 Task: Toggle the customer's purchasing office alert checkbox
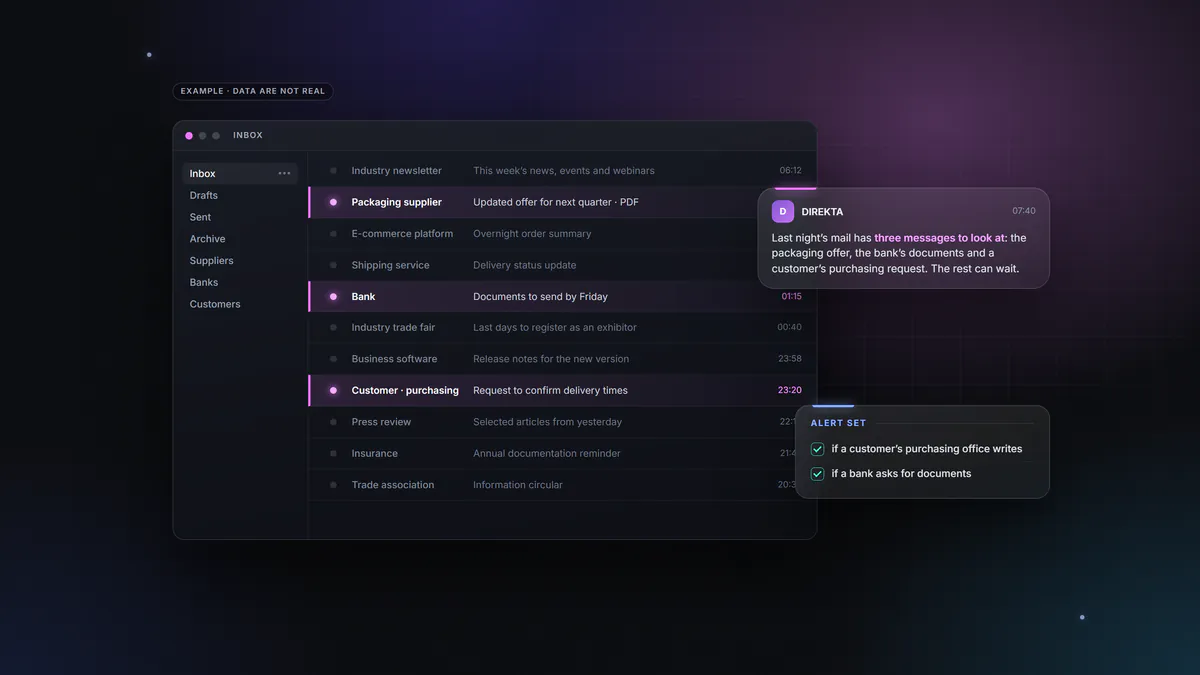pos(817,450)
